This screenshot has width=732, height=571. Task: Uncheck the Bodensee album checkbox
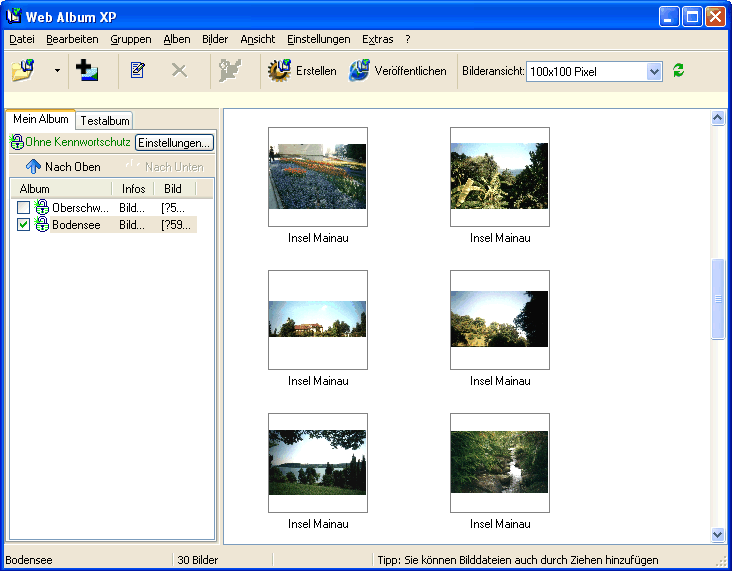pos(23,225)
